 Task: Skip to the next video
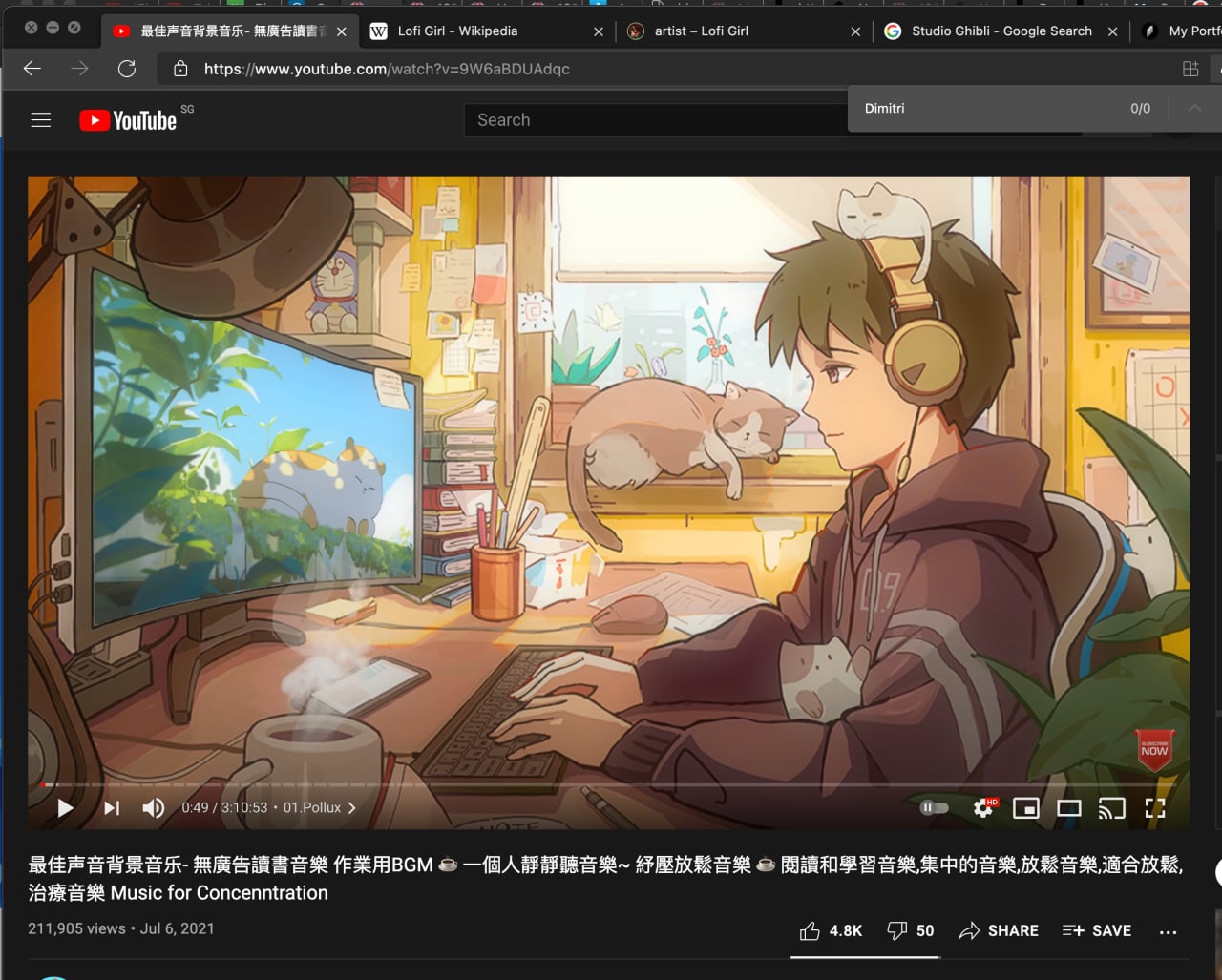(112, 808)
